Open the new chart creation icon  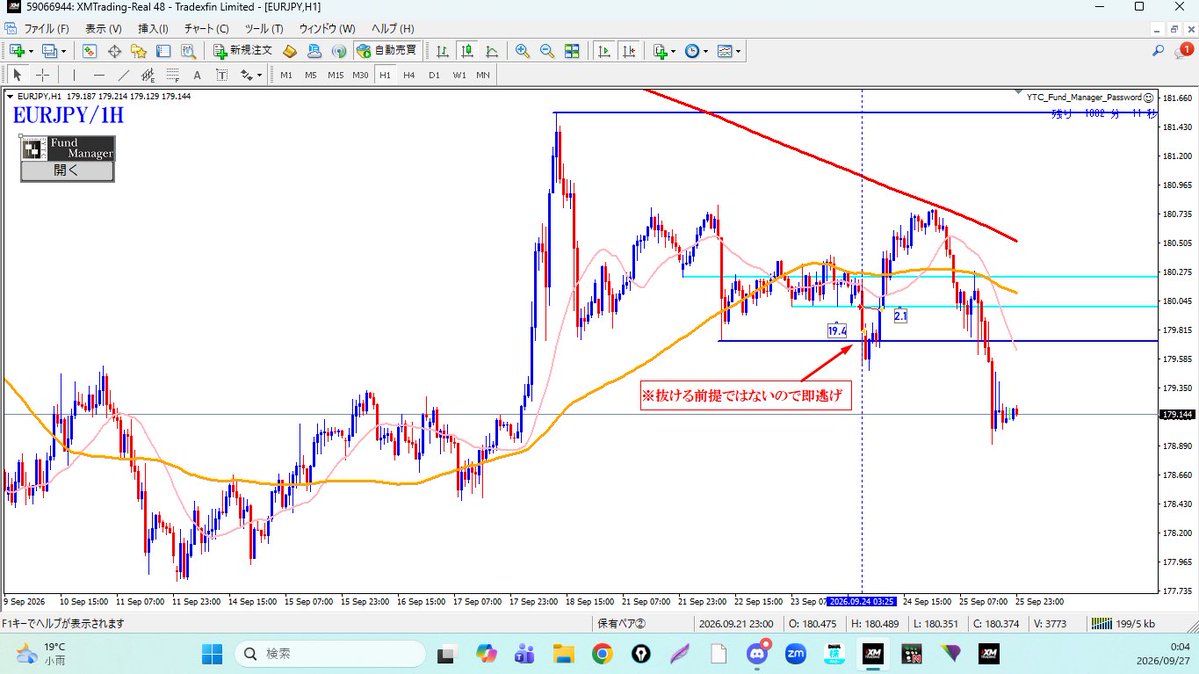tap(17, 51)
